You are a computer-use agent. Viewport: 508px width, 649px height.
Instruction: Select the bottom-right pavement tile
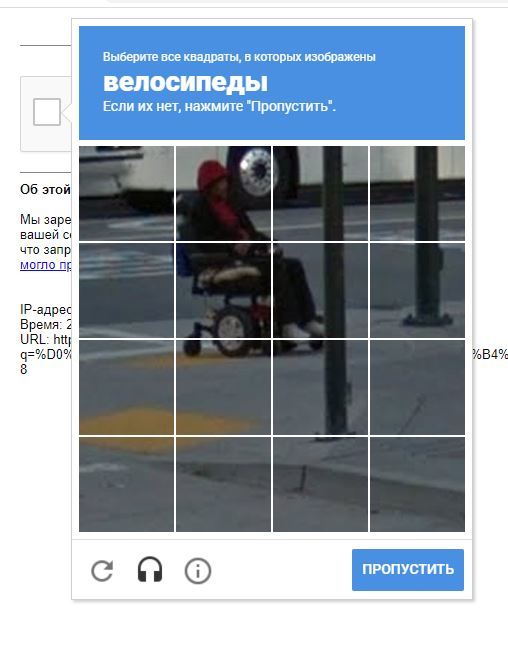coord(417,484)
